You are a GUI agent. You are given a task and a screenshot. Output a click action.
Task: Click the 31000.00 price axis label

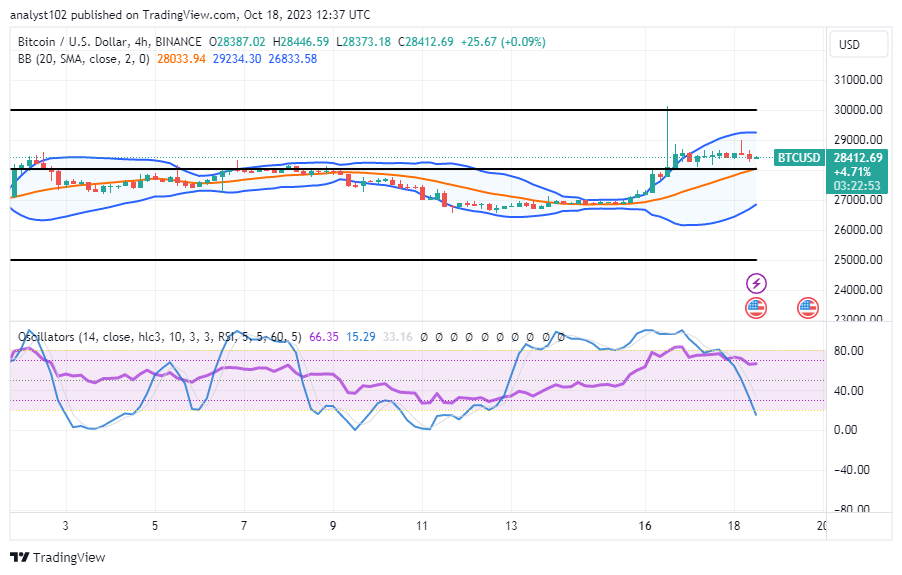click(858, 80)
